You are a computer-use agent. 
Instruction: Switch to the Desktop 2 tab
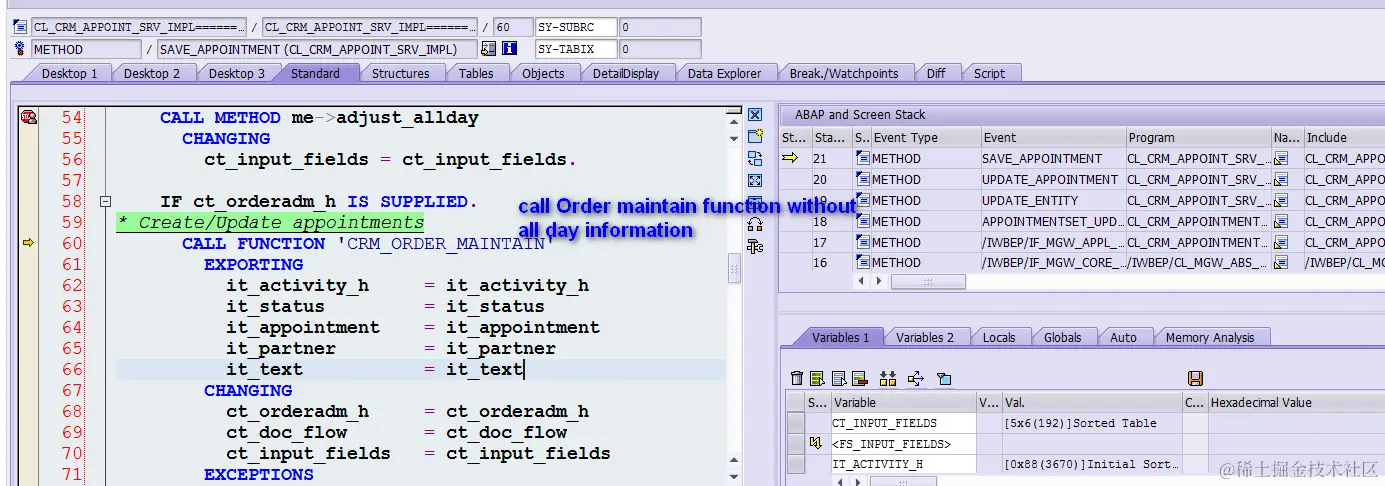pyautogui.click(x=152, y=73)
